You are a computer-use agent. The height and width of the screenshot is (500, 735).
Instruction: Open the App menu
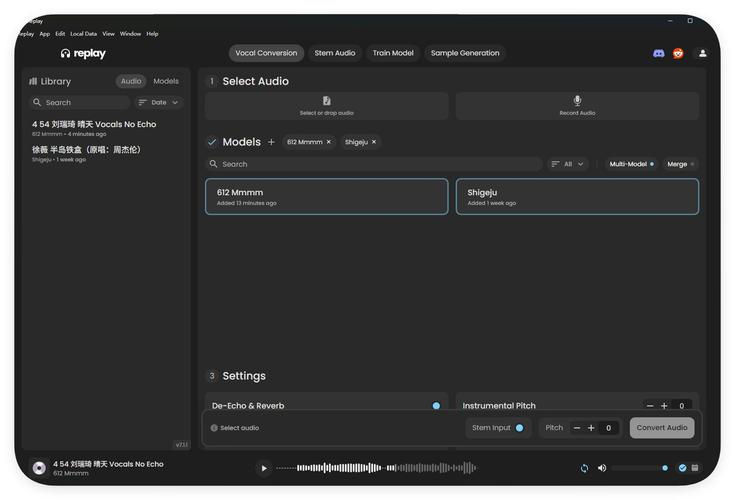click(x=45, y=34)
